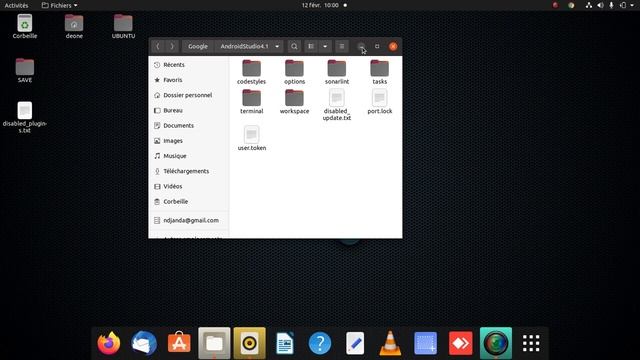Viewport: 640px width, 360px height.
Task: Select the tasks folder
Action: pos(380,72)
